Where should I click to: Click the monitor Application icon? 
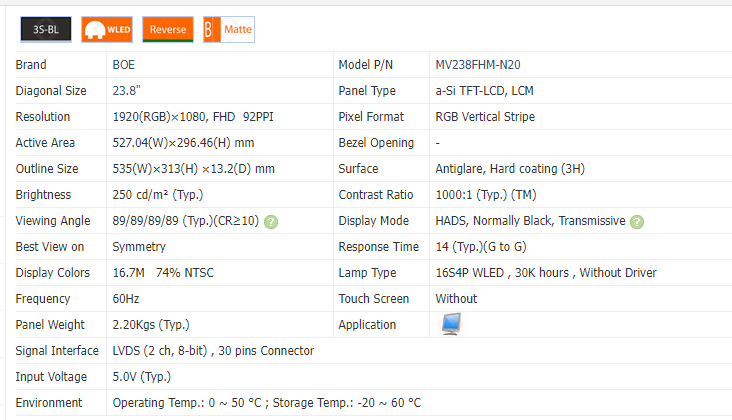click(451, 324)
